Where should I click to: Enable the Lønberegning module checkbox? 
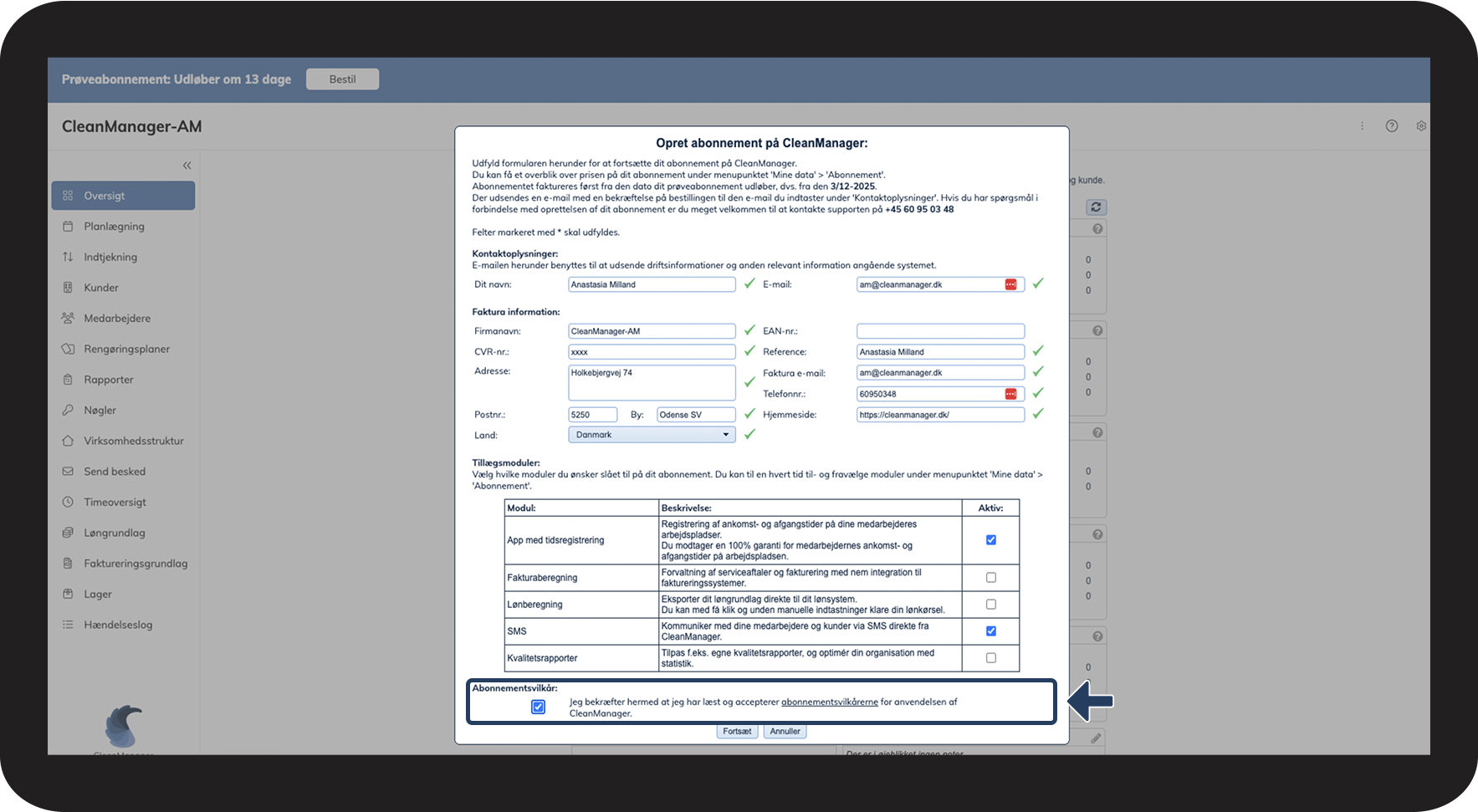[991, 605]
